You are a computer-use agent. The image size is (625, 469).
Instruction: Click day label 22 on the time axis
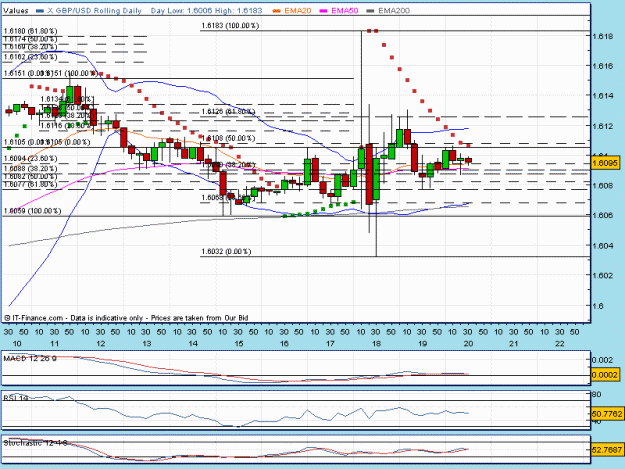560,343
